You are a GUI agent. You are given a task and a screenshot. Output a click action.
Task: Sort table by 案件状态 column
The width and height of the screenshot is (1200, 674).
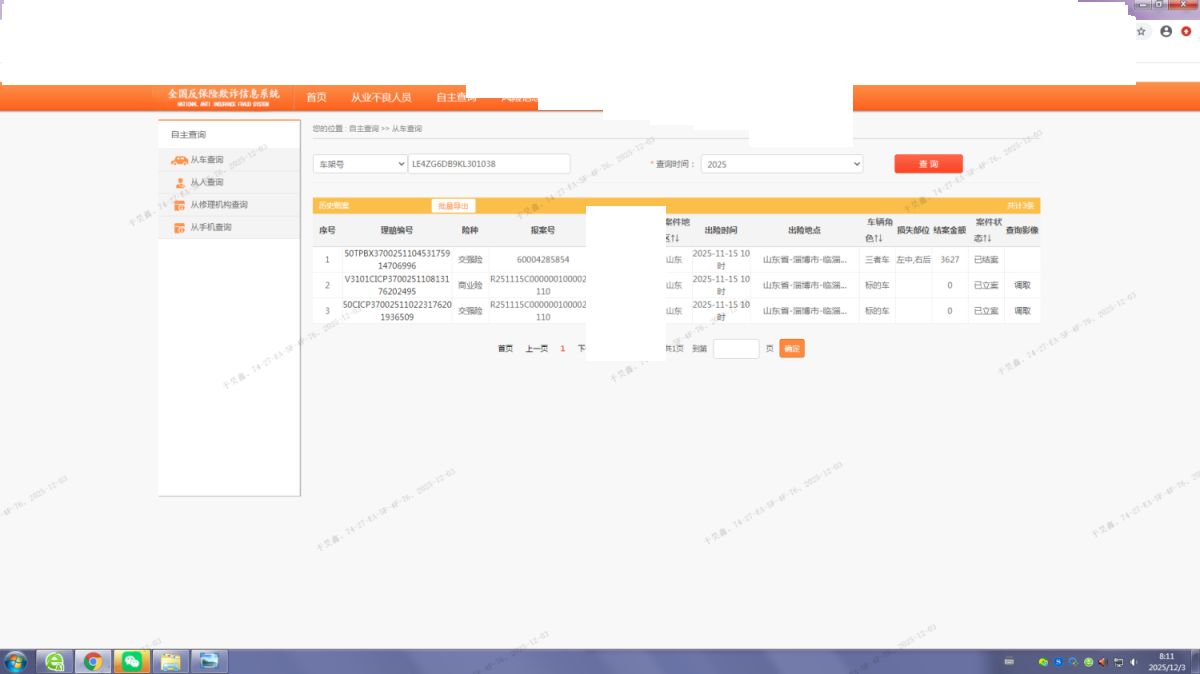pyautogui.click(x=987, y=238)
